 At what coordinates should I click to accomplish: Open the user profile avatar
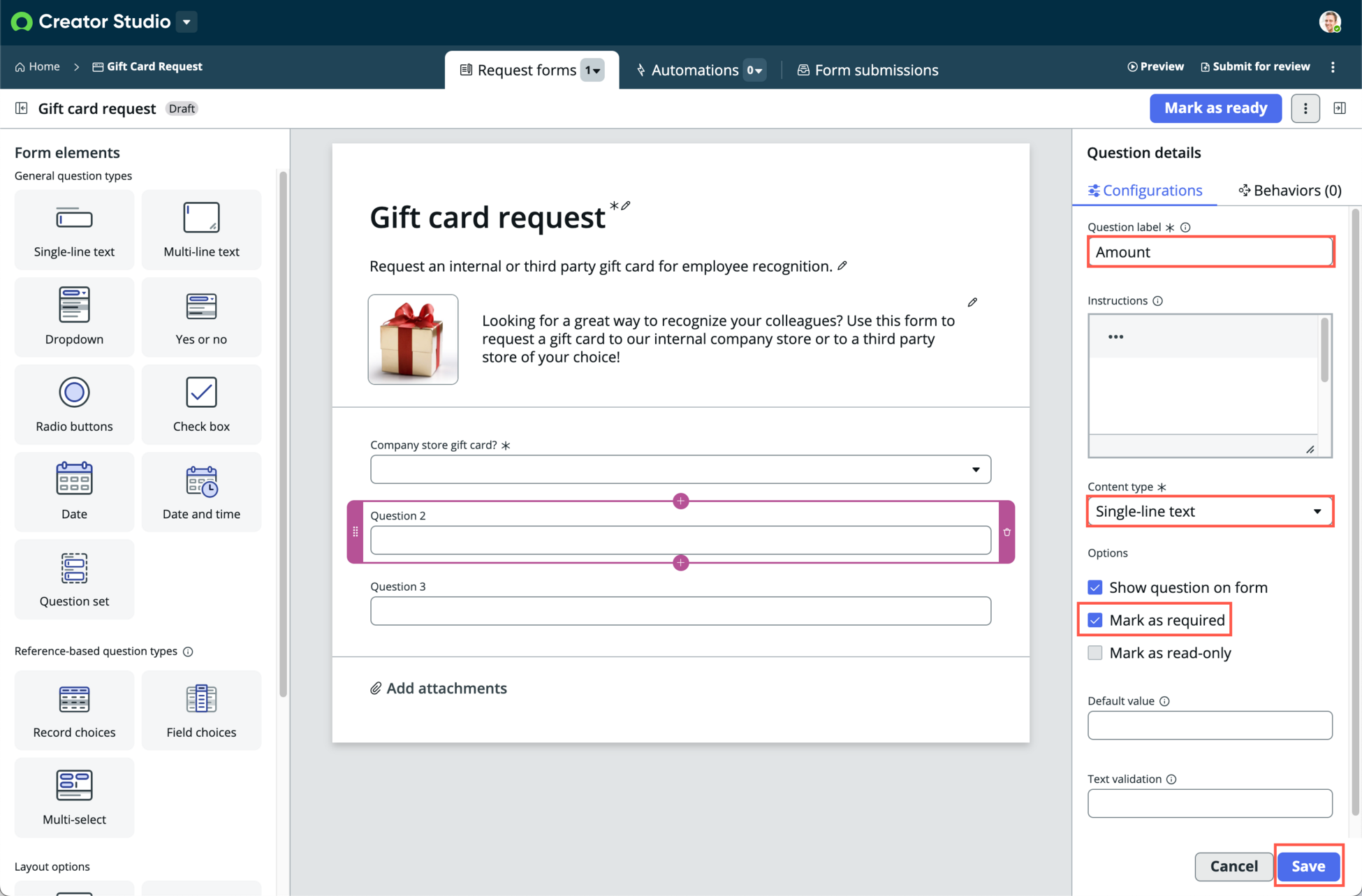1330,22
